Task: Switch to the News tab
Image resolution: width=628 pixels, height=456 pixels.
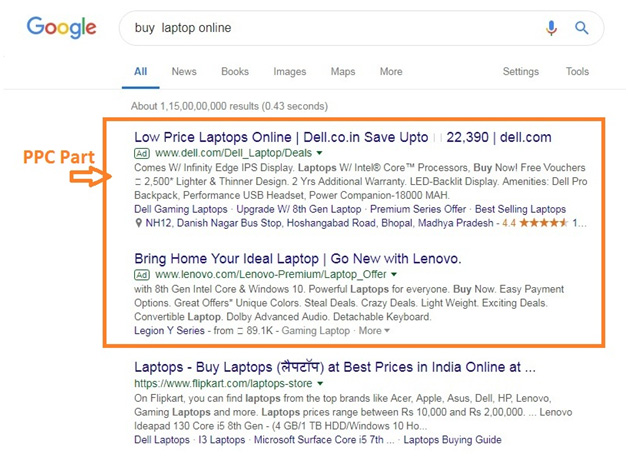Action: coord(184,72)
